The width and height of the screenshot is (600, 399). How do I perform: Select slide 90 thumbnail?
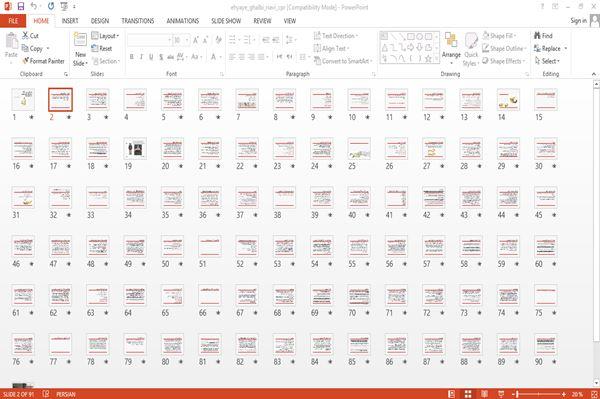[546, 344]
